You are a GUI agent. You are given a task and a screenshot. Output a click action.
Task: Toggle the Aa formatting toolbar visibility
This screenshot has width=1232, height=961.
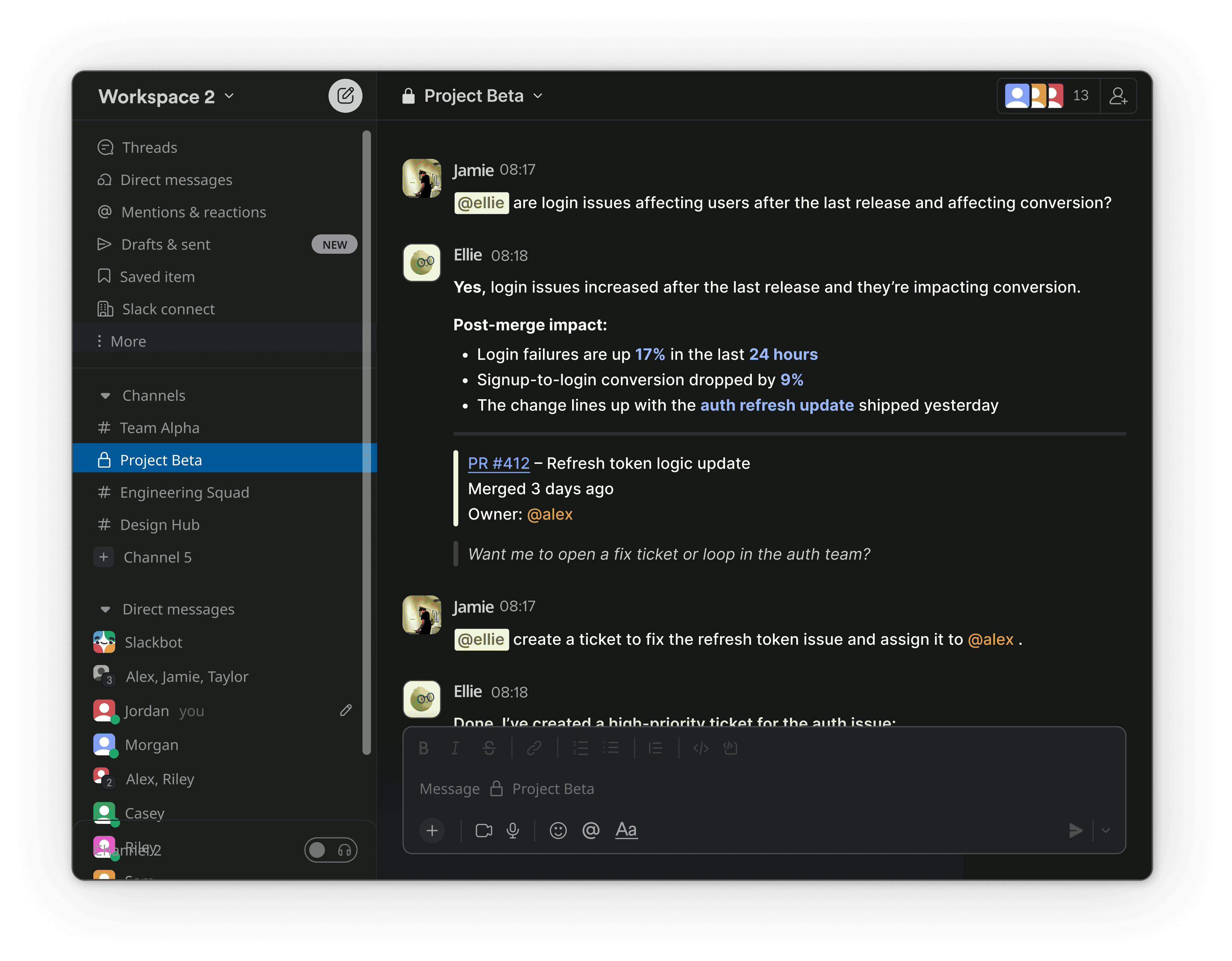point(626,830)
